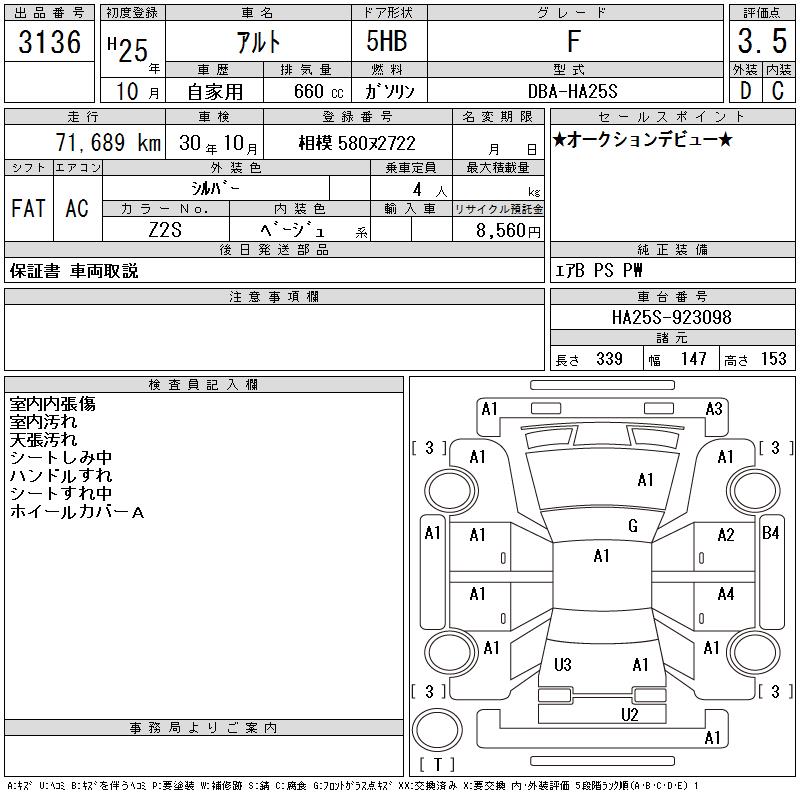Click the lot number 3136

51,42
